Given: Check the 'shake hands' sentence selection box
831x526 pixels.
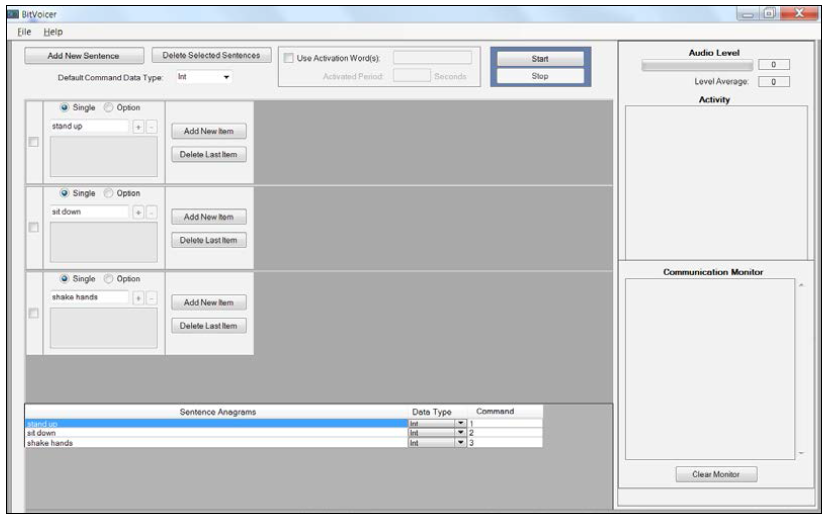Looking at the screenshot, I should coord(33,313).
